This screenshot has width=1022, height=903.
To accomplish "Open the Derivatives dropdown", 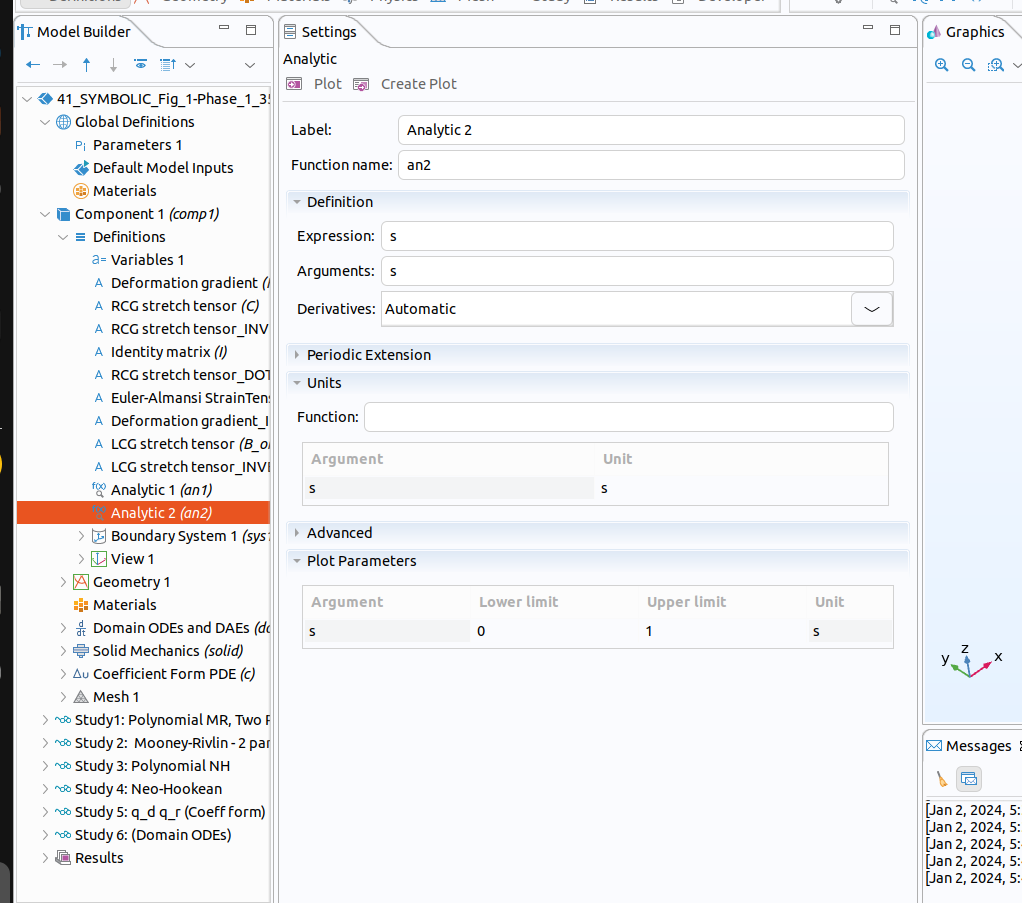I will (871, 309).
